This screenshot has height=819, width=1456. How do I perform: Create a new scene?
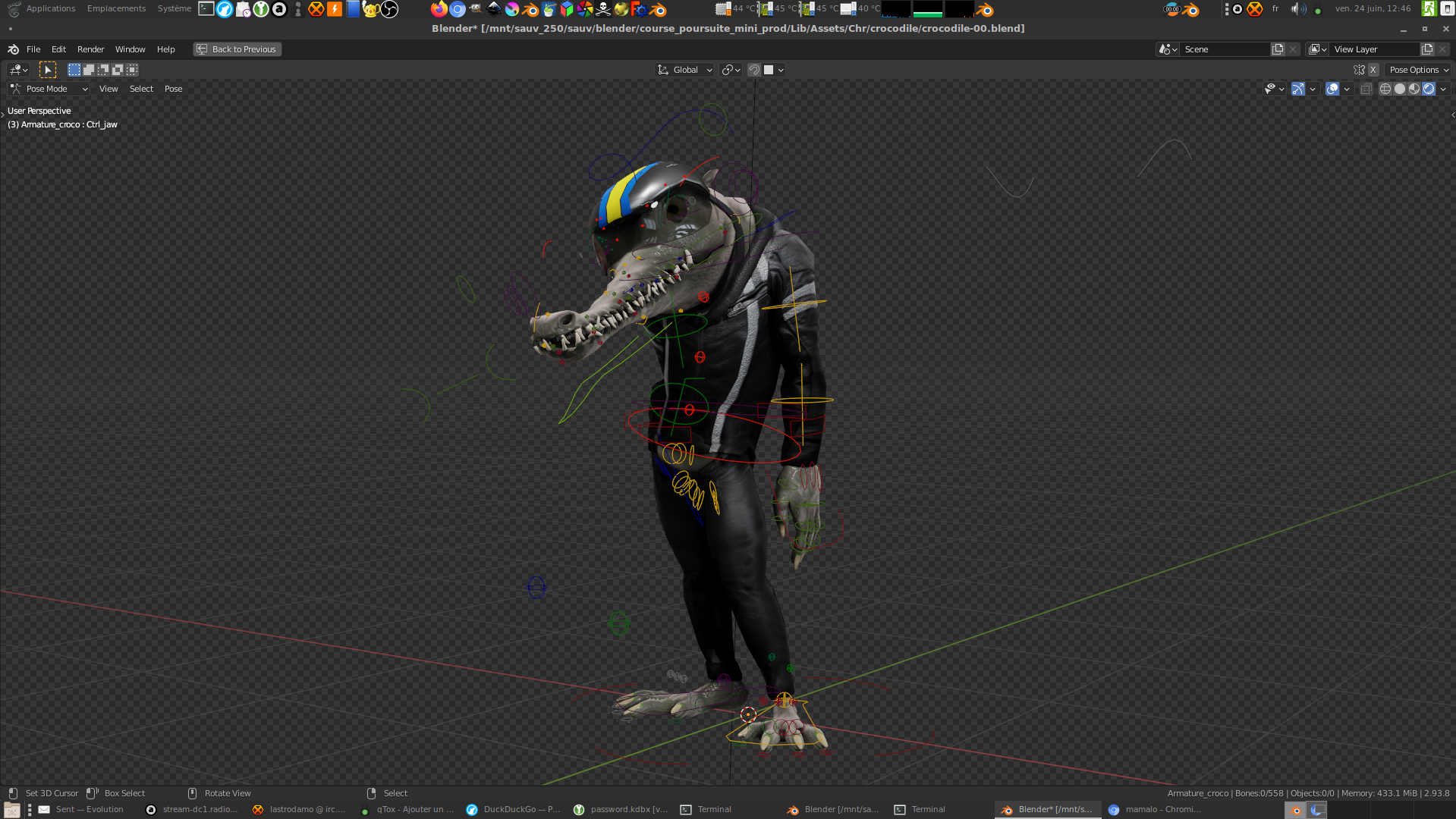coord(1278,49)
